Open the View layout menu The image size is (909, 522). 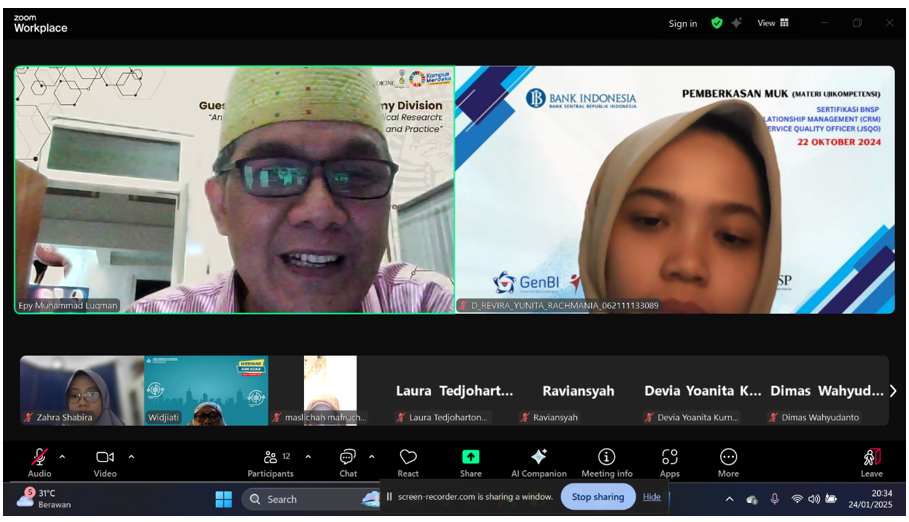773,23
